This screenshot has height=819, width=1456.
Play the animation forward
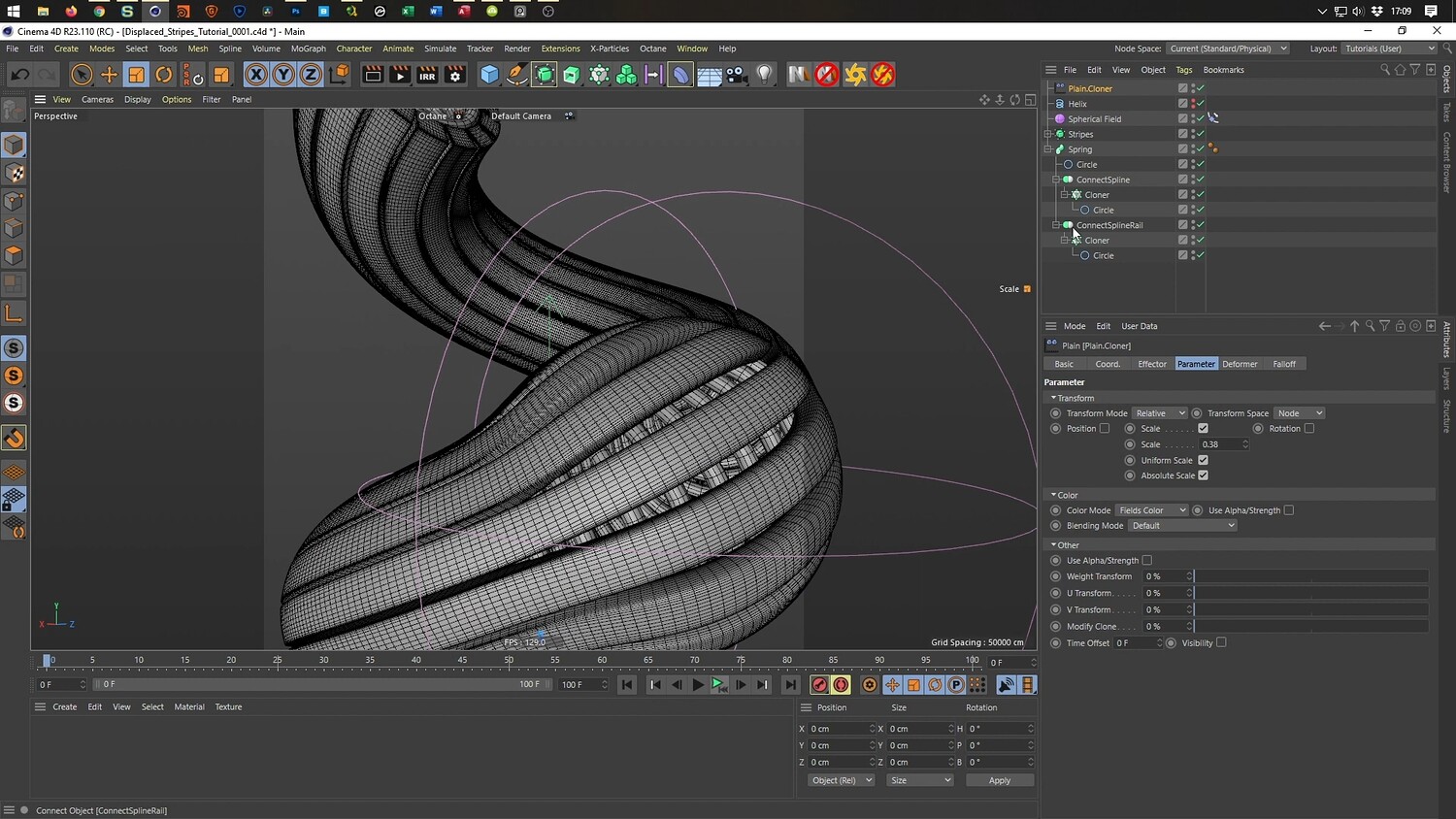[697, 685]
